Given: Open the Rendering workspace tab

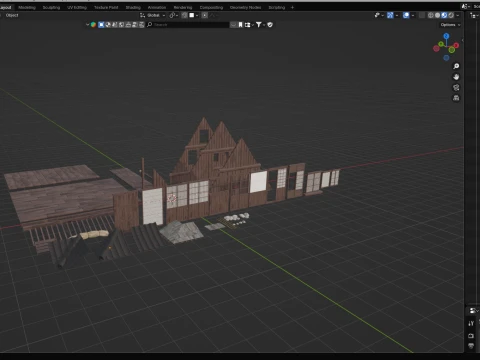Looking at the screenshot, I should (183, 7).
